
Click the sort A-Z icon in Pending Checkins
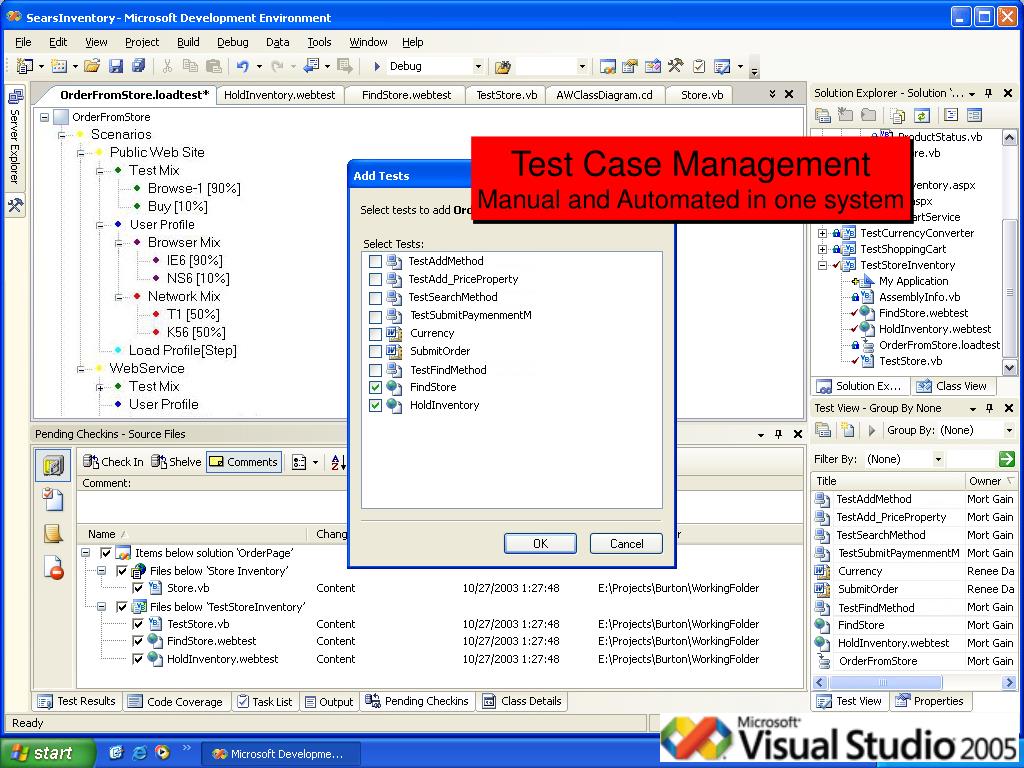click(338, 462)
